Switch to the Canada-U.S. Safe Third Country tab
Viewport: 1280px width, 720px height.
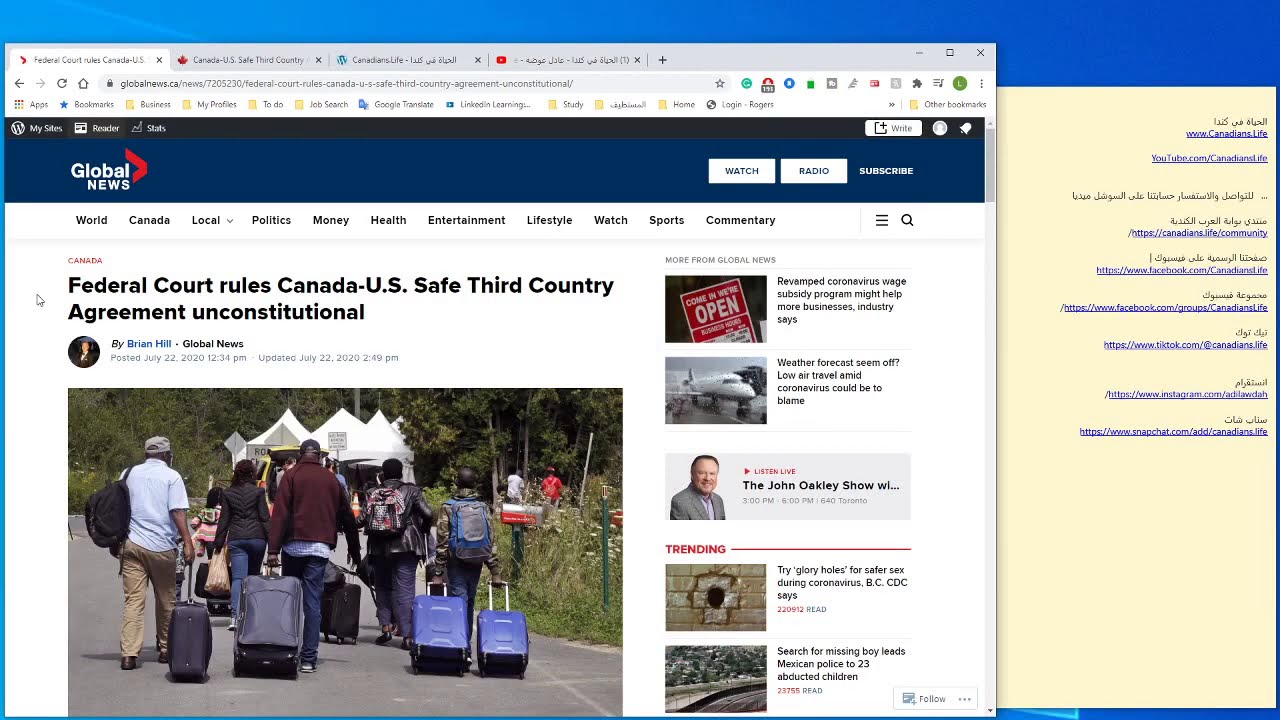pyautogui.click(x=247, y=60)
